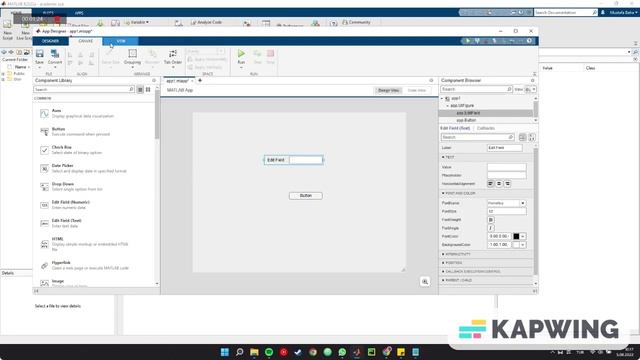The image size is (640, 360).
Task: Click the Component Library search field
Action: pyautogui.click(x=84, y=89)
